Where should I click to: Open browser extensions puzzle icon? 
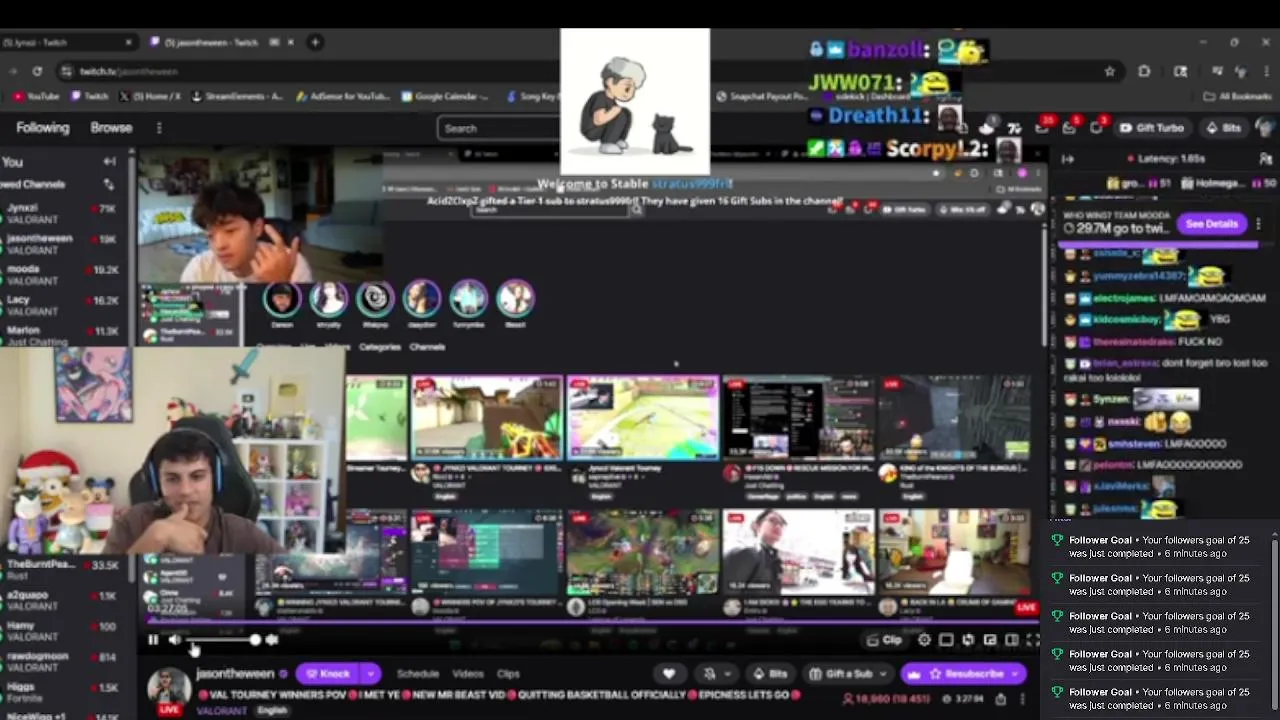pyautogui.click(x=1144, y=71)
